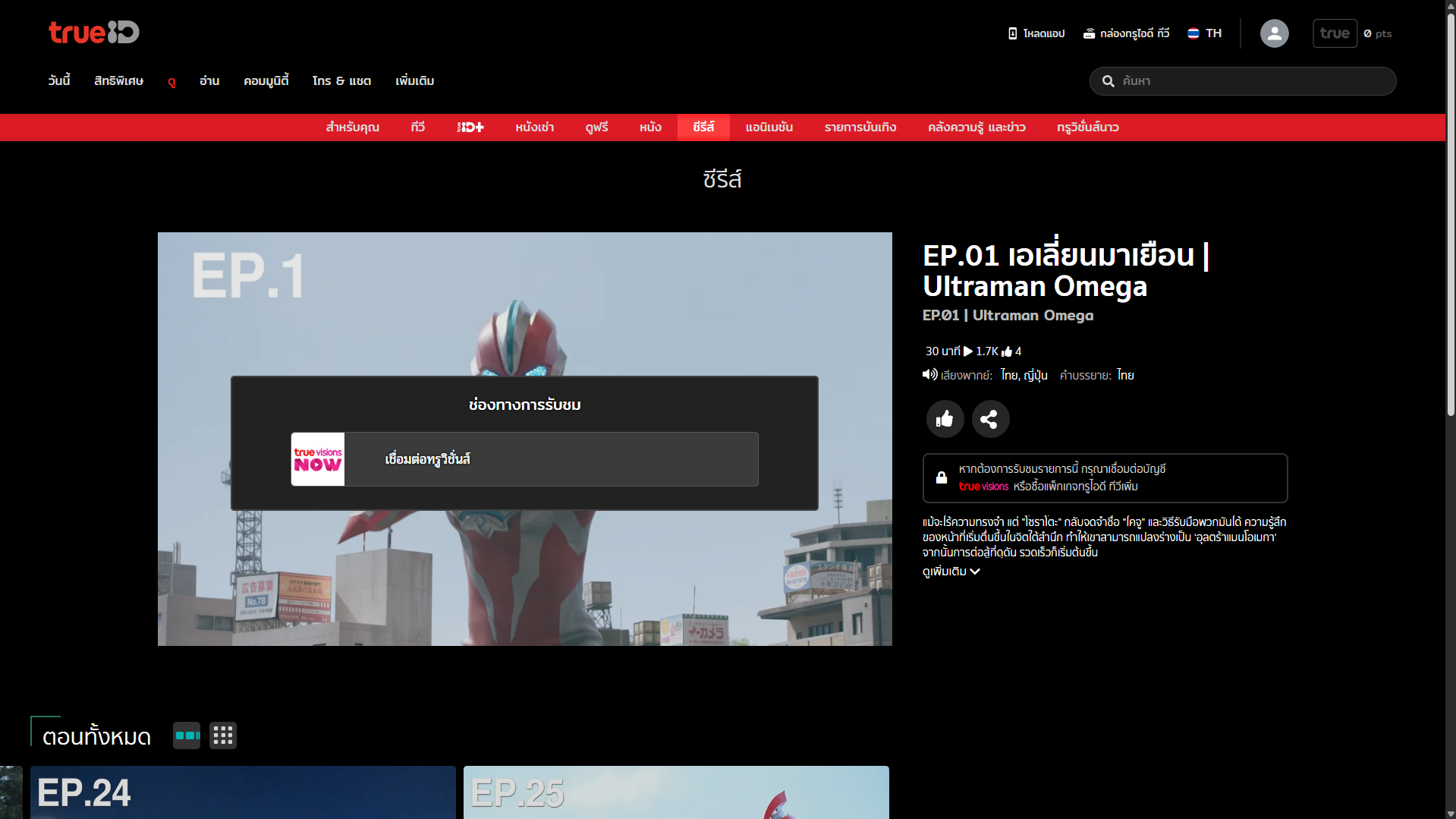
Task: Open the คอมมูนิตี้ menu
Action: (x=266, y=80)
